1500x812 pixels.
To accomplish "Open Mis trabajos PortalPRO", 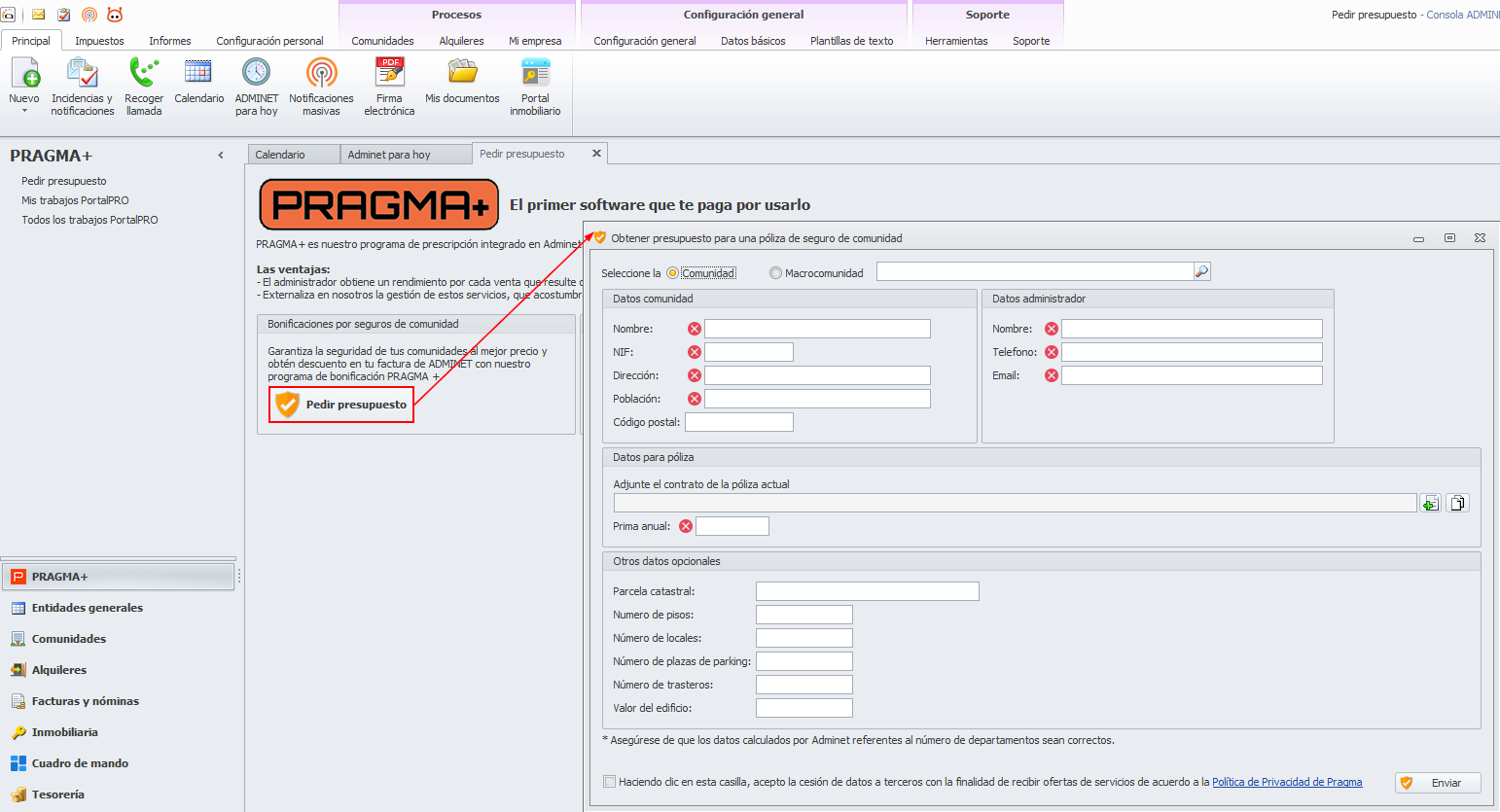I will (75, 200).
